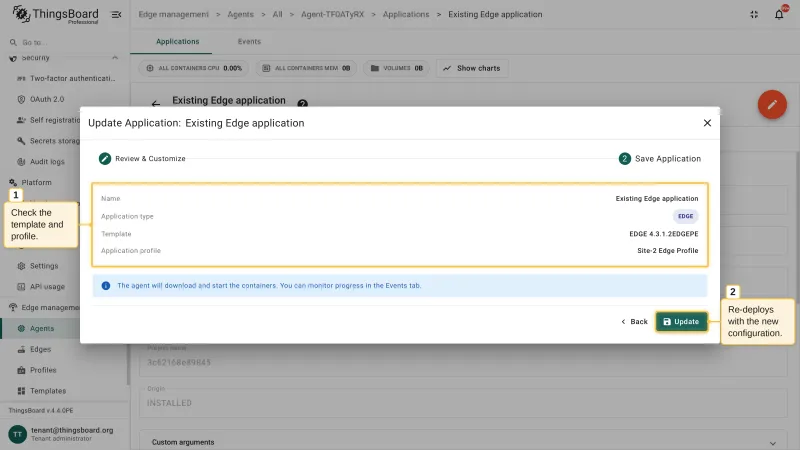Click the All breadcrumb
The image size is (800, 450).
tap(277, 14)
